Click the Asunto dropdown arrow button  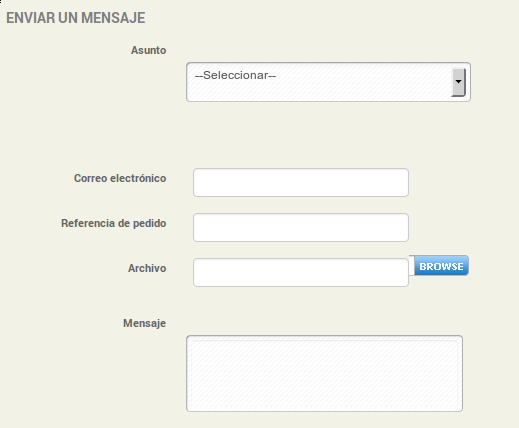(x=458, y=82)
